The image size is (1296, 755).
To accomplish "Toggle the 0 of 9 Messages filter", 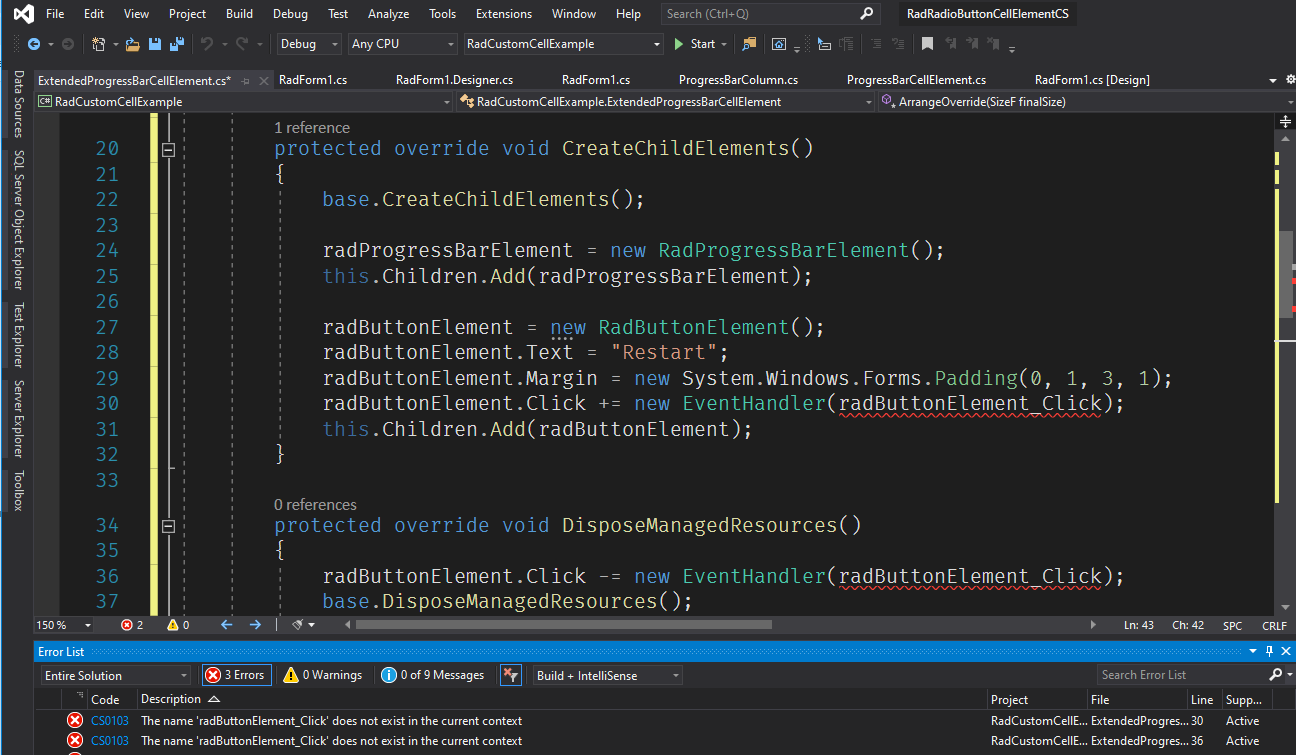I will [x=433, y=675].
